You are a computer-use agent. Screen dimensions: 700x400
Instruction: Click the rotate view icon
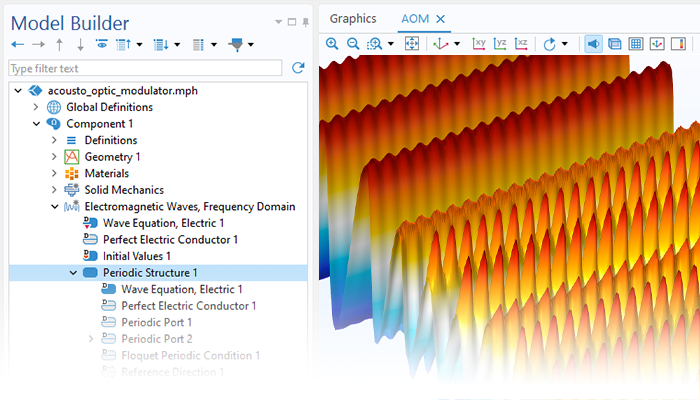[x=550, y=44]
